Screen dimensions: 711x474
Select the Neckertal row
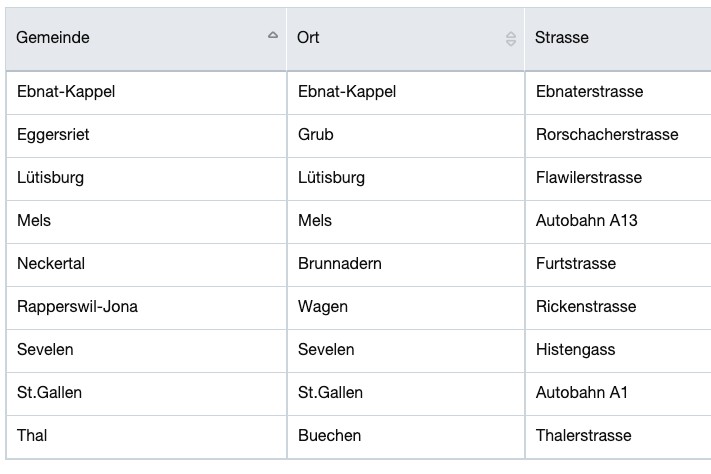pyautogui.click(x=359, y=265)
